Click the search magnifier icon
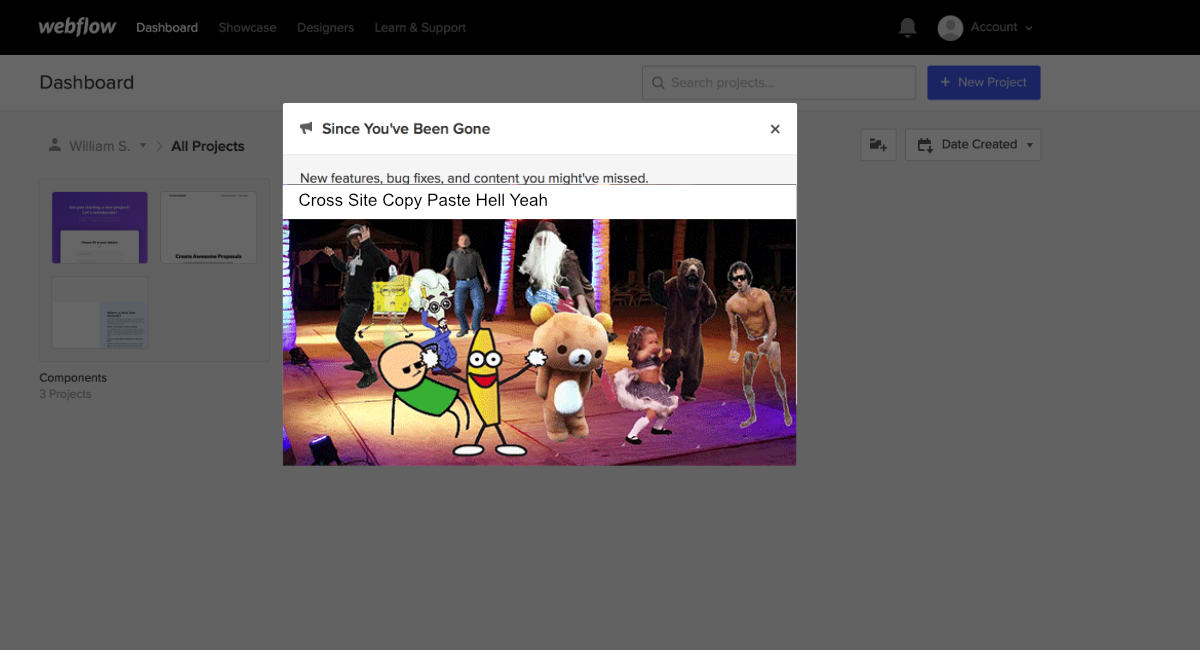The height and width of the screenshot is (650, 1200). point(658,83)
